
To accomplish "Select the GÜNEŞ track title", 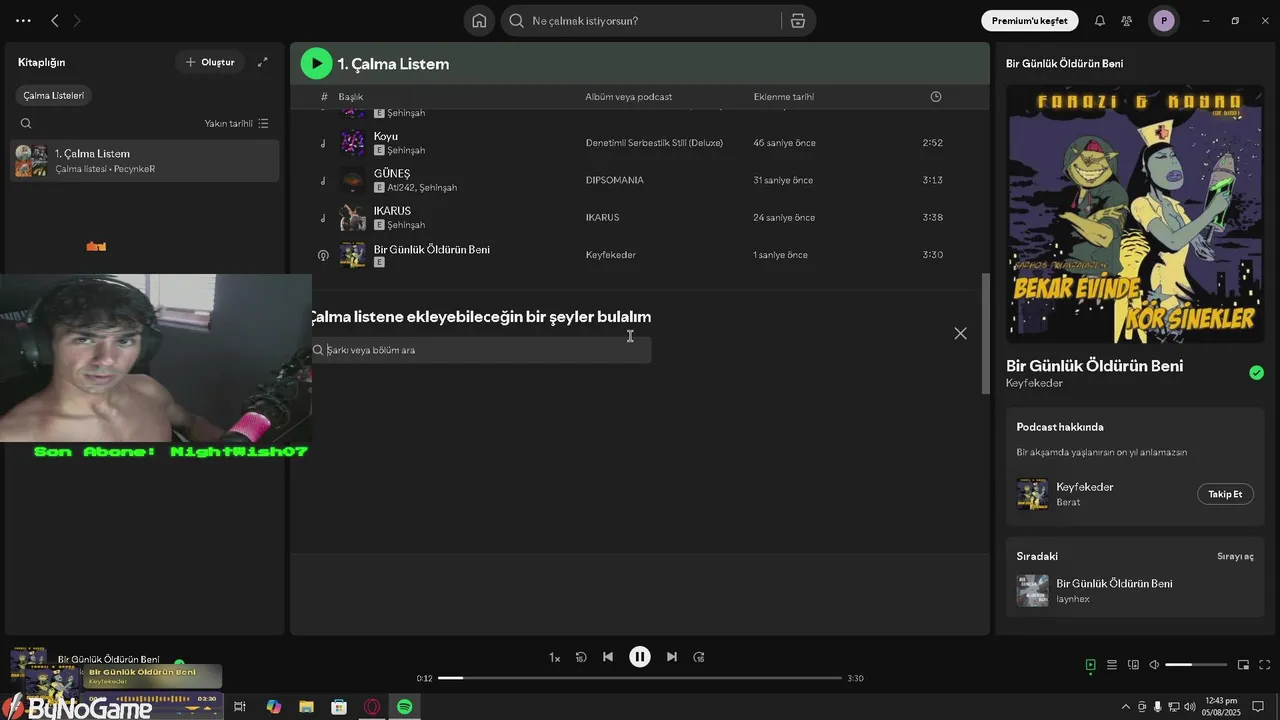I will (392, 174).
